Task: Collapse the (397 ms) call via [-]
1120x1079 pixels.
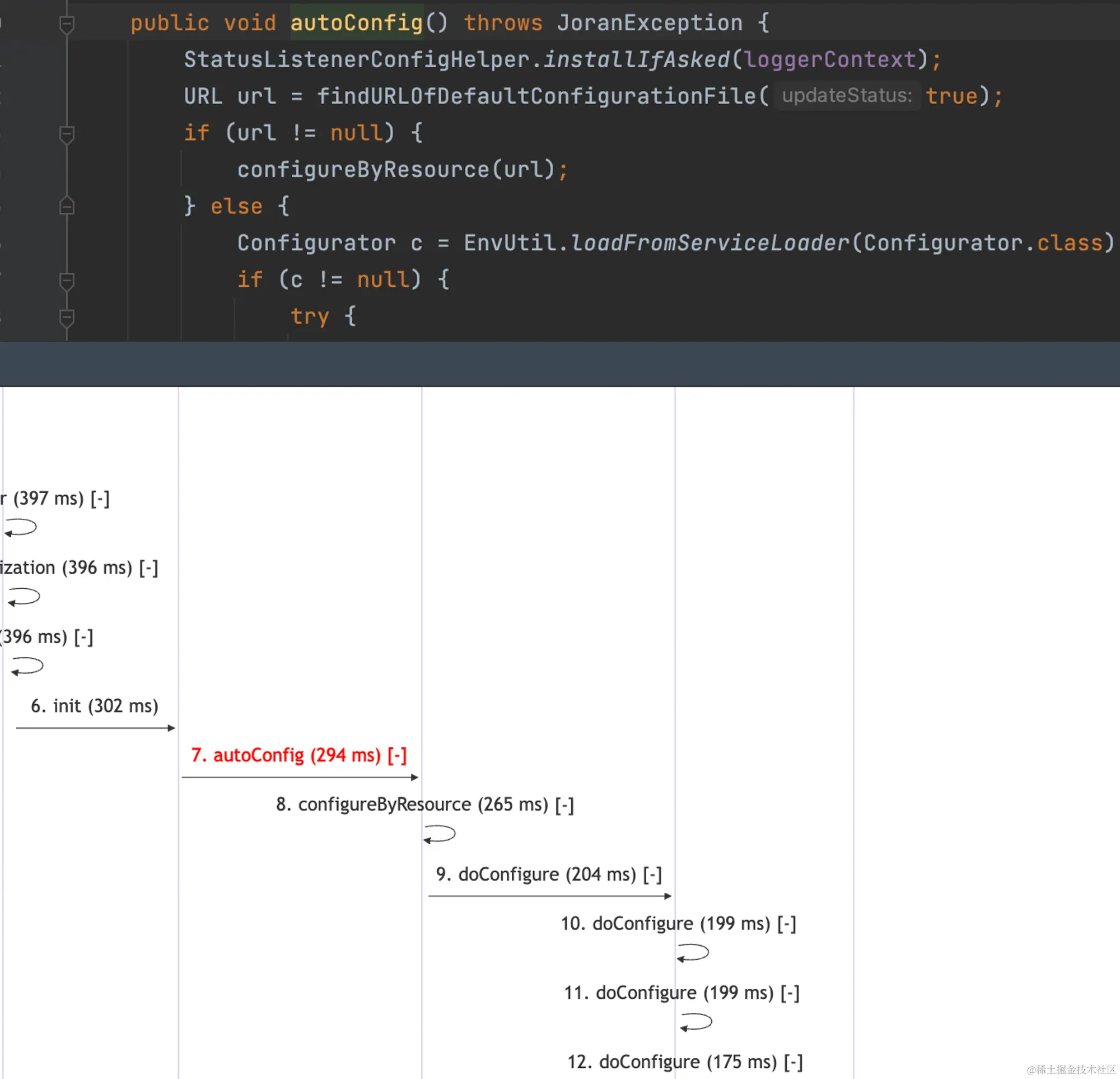Action: tap(100, 499)
